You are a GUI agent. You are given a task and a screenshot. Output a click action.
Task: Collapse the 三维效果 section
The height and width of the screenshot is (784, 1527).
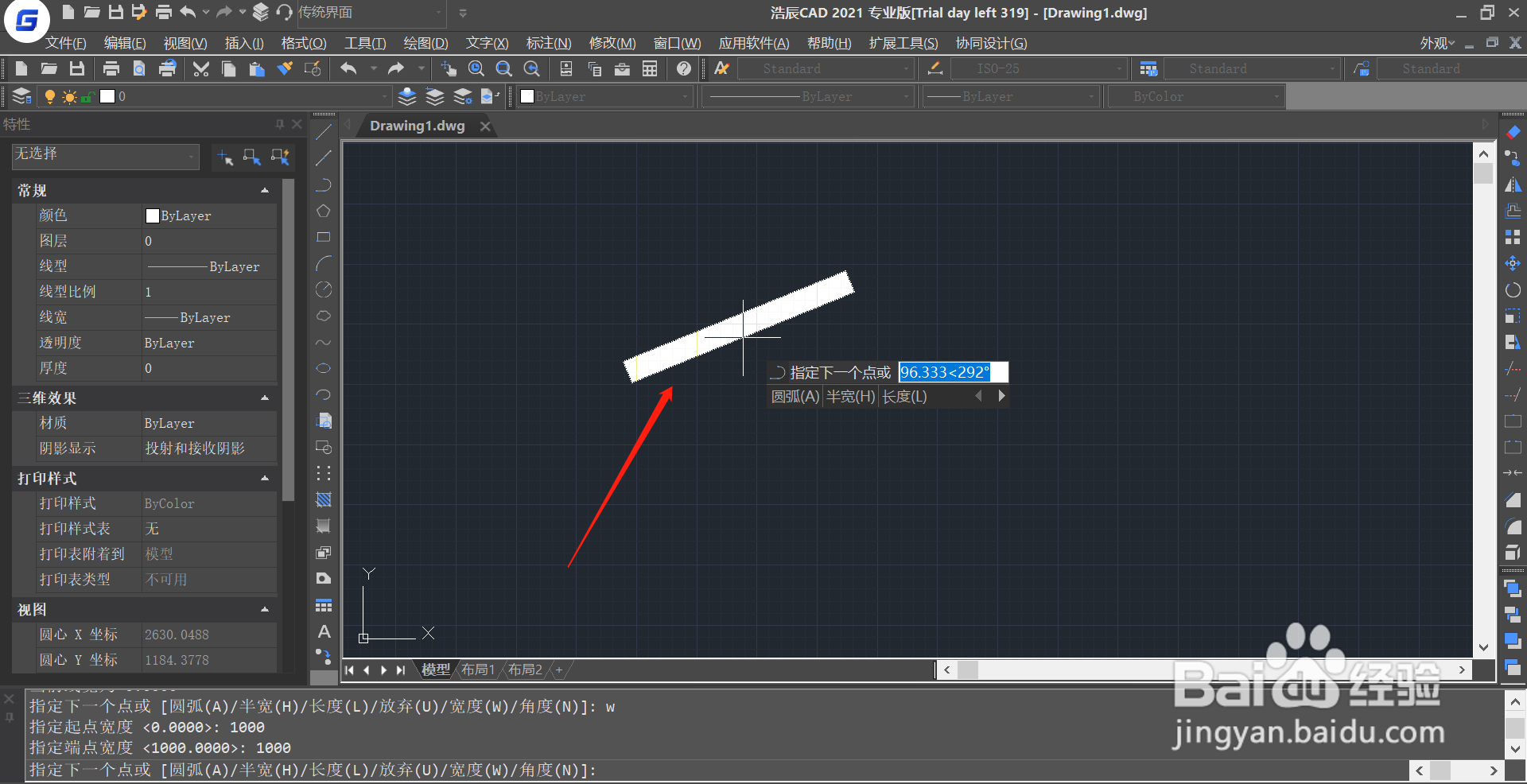pyautogui.click(x=265, y=398)
